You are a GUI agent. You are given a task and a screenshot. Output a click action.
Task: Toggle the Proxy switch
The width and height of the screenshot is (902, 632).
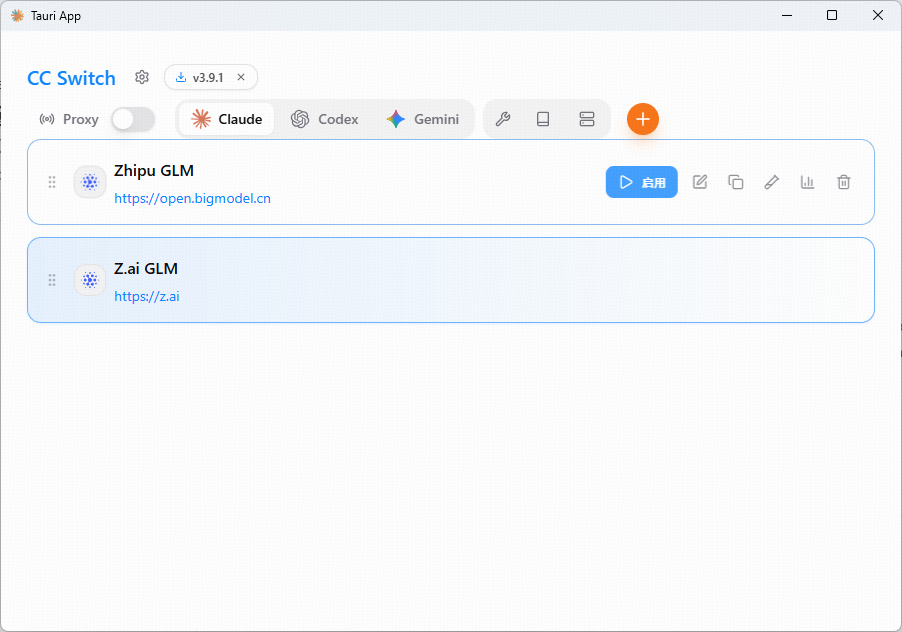[x=133, y=119]
